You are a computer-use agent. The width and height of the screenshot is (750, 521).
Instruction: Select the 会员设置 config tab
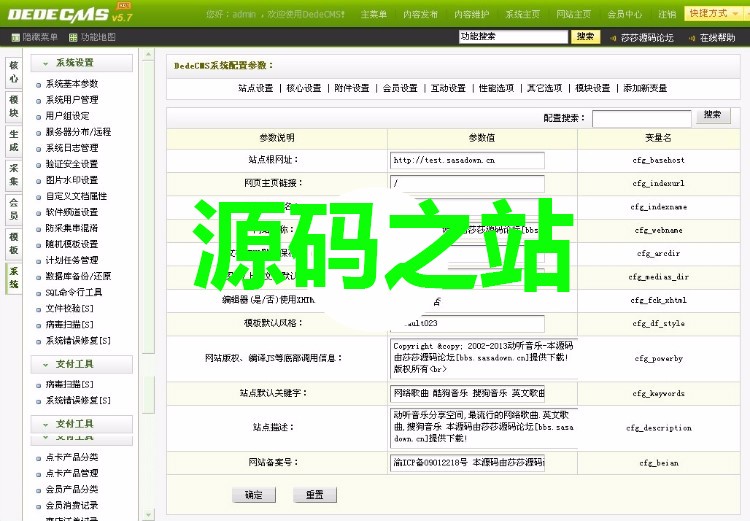tap(400, 88)
